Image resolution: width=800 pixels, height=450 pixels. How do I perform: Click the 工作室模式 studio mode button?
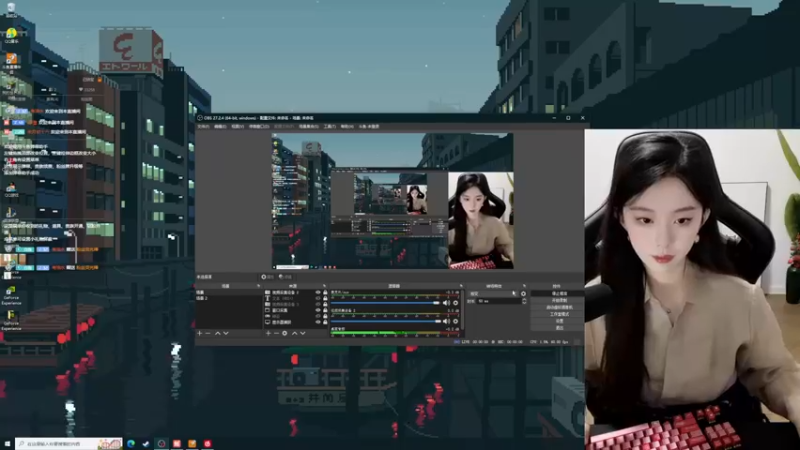pos(557,314)
